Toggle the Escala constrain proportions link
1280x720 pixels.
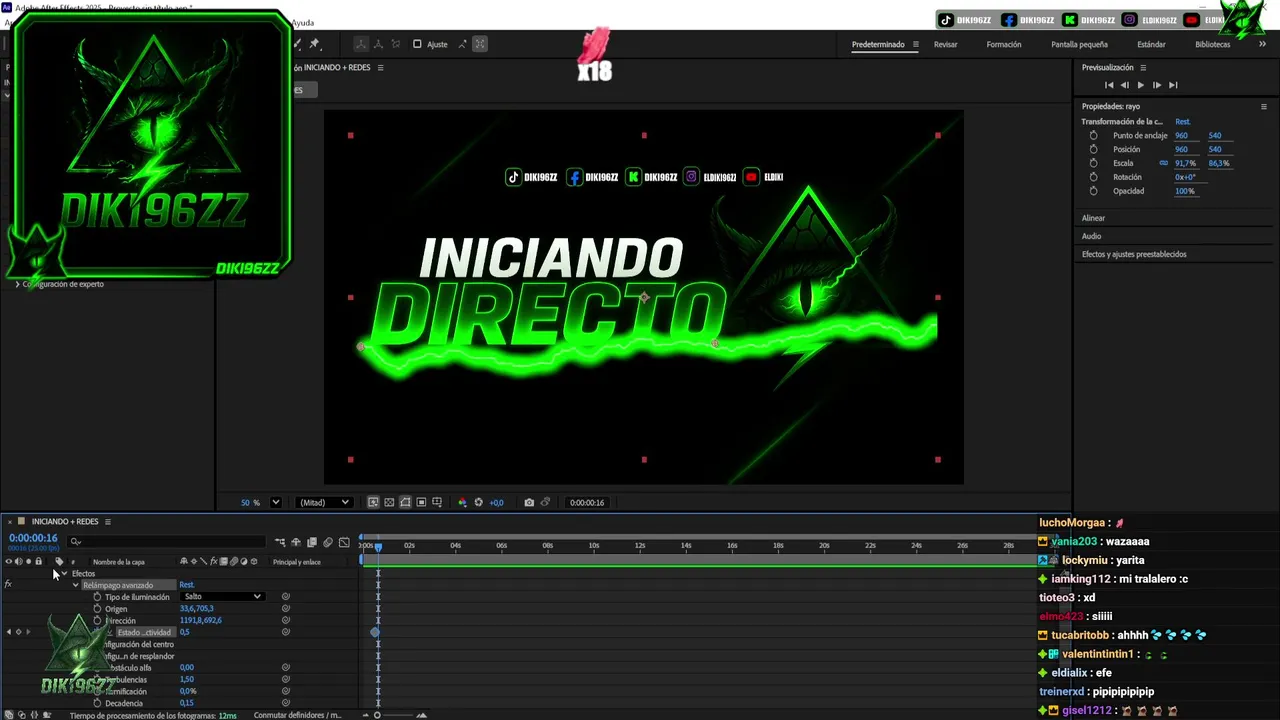pos(1163,163)
